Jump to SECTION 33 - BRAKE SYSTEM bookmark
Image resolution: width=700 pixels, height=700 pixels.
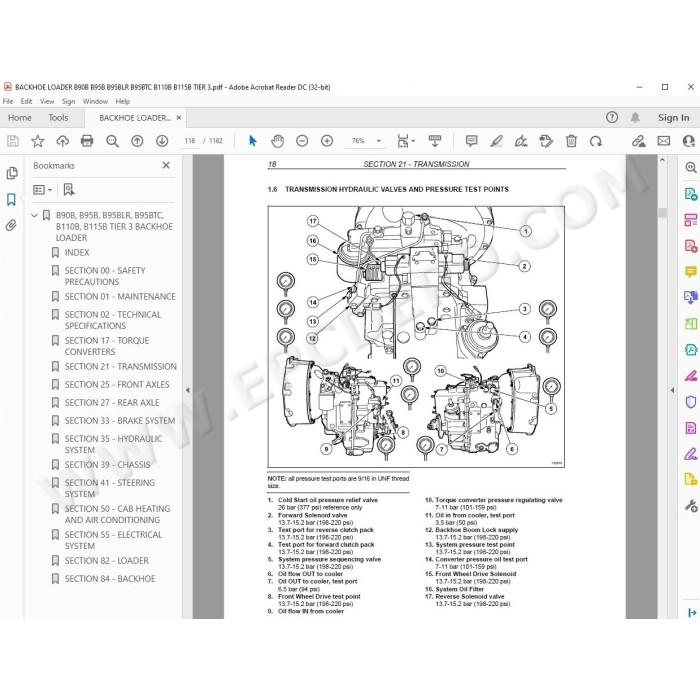click(x=120, y=421)
